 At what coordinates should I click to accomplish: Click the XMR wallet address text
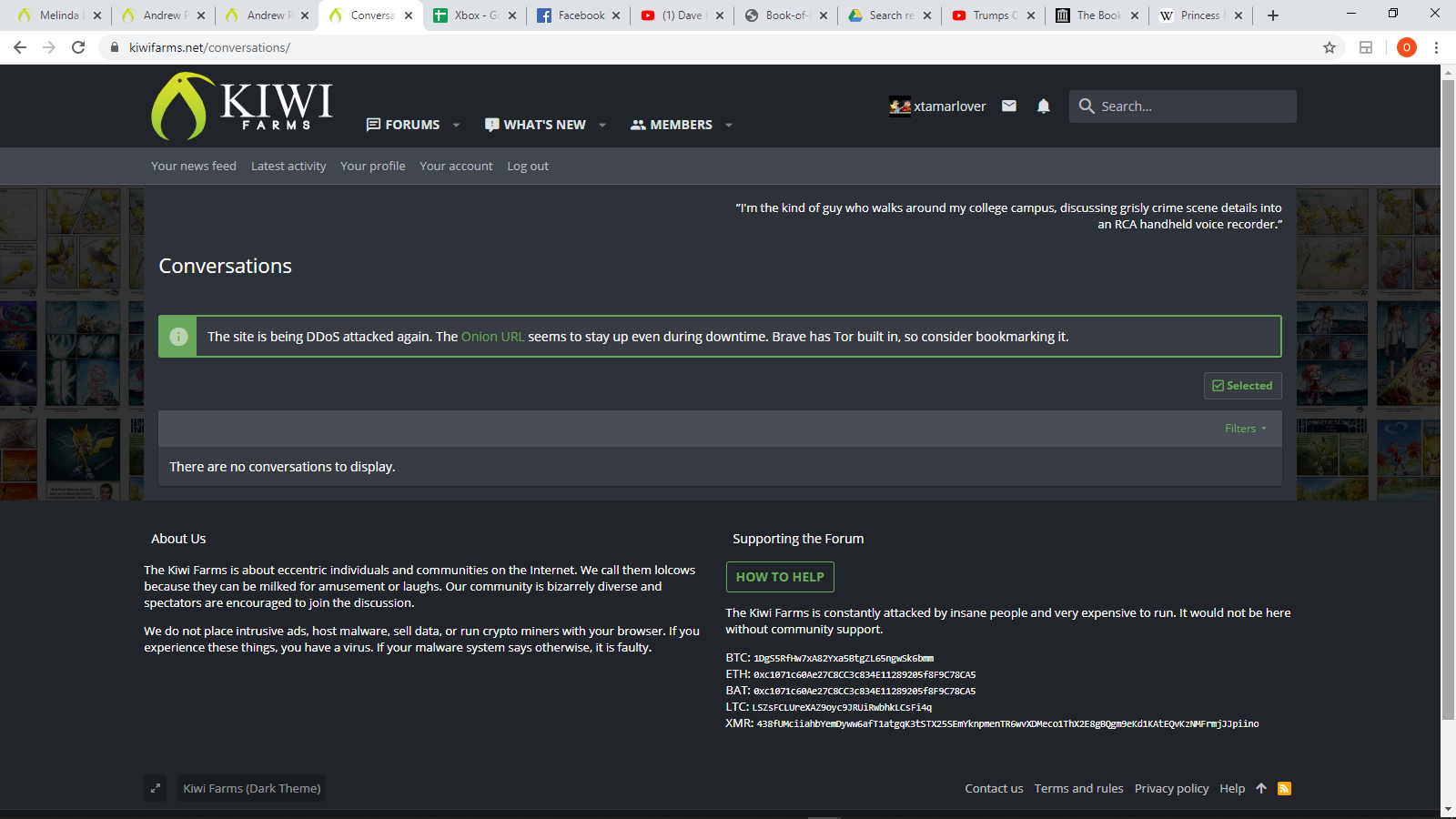tap(1007, 723)
